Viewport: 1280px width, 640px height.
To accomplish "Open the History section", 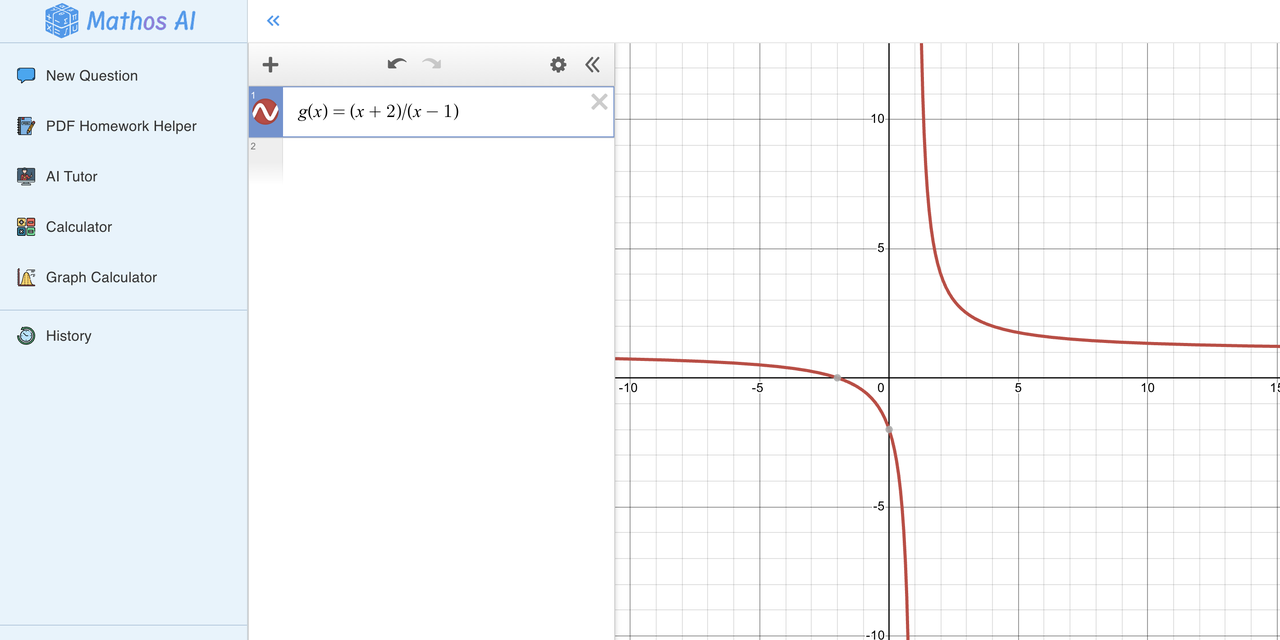I will coord(70,335).
